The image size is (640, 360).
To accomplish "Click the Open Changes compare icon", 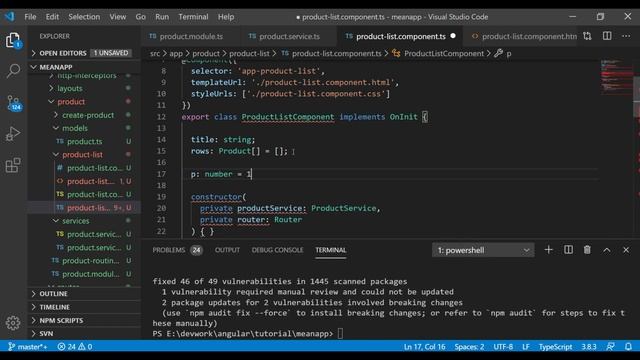I will coord(587,36).
